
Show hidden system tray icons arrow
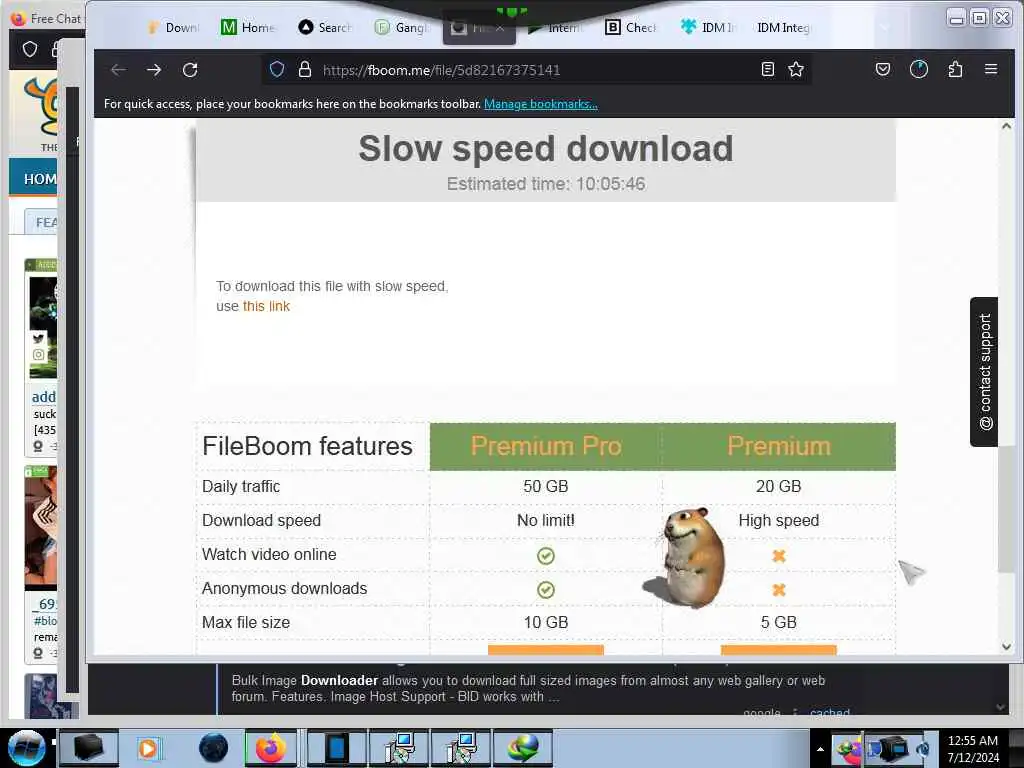pos(820,749)
